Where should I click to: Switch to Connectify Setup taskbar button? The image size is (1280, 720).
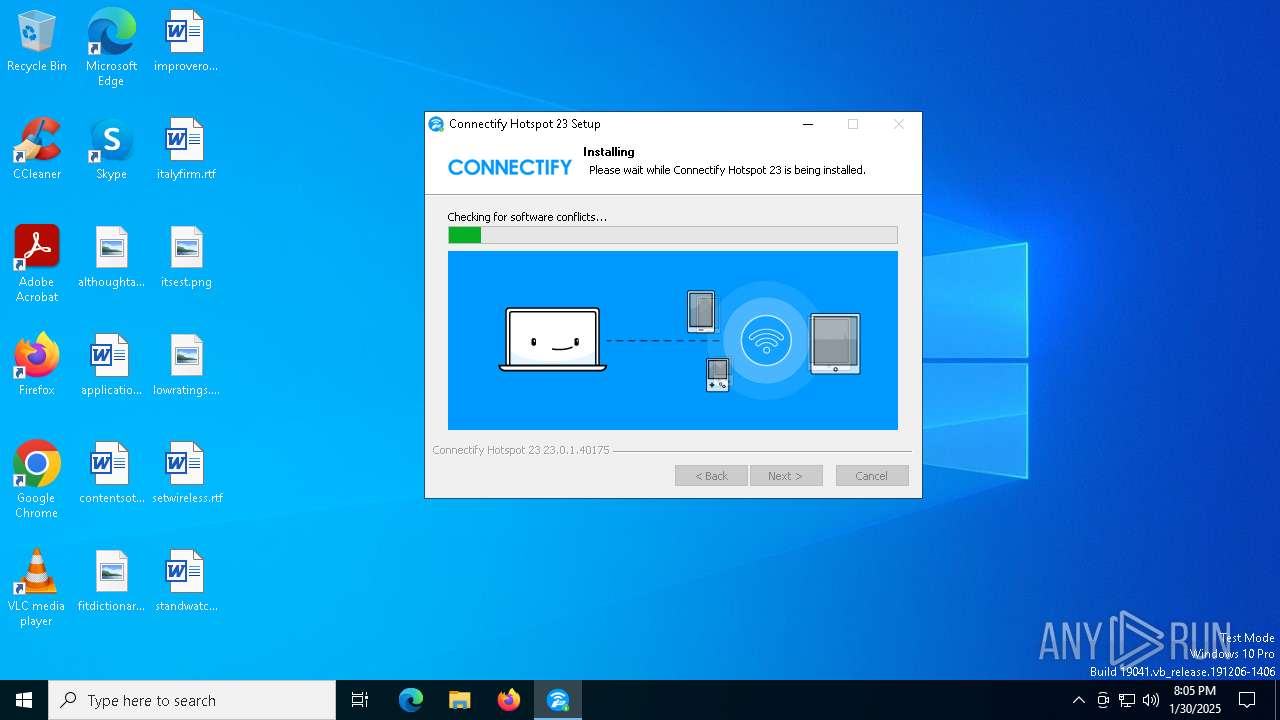tap(558, 700)
